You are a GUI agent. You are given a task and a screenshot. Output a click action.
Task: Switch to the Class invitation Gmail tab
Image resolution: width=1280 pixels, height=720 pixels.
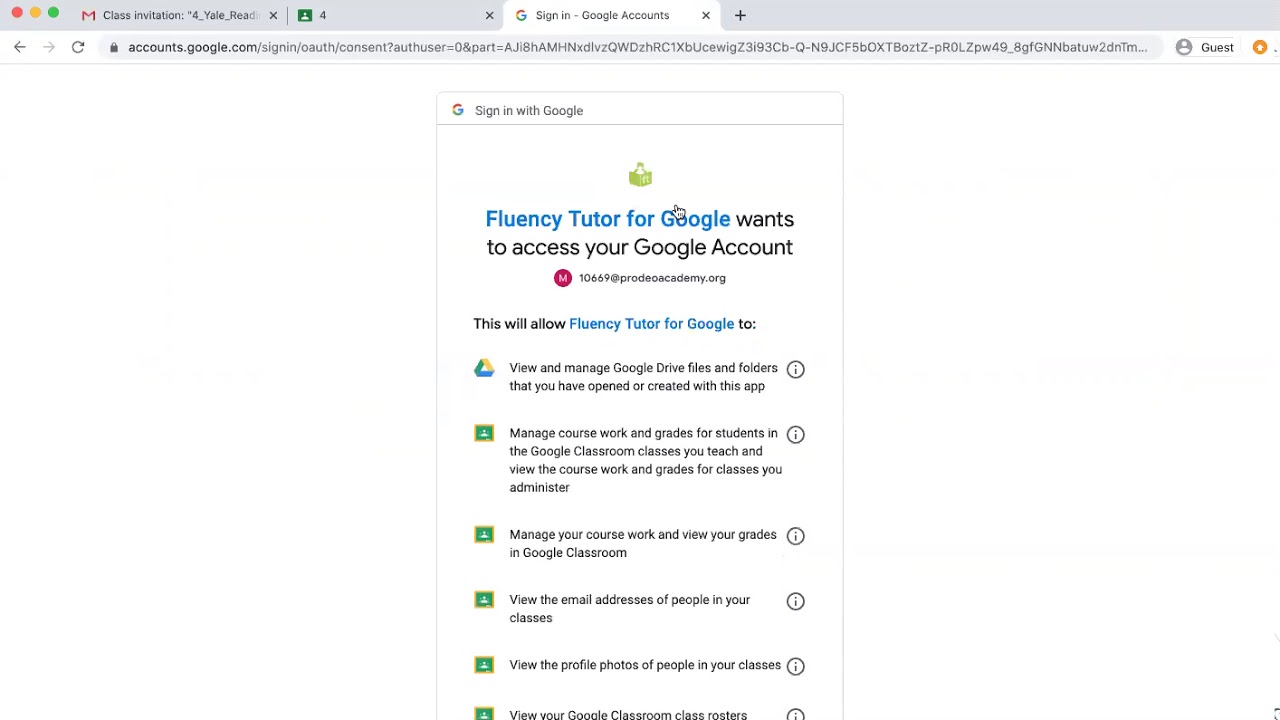(x=175, y=15)
